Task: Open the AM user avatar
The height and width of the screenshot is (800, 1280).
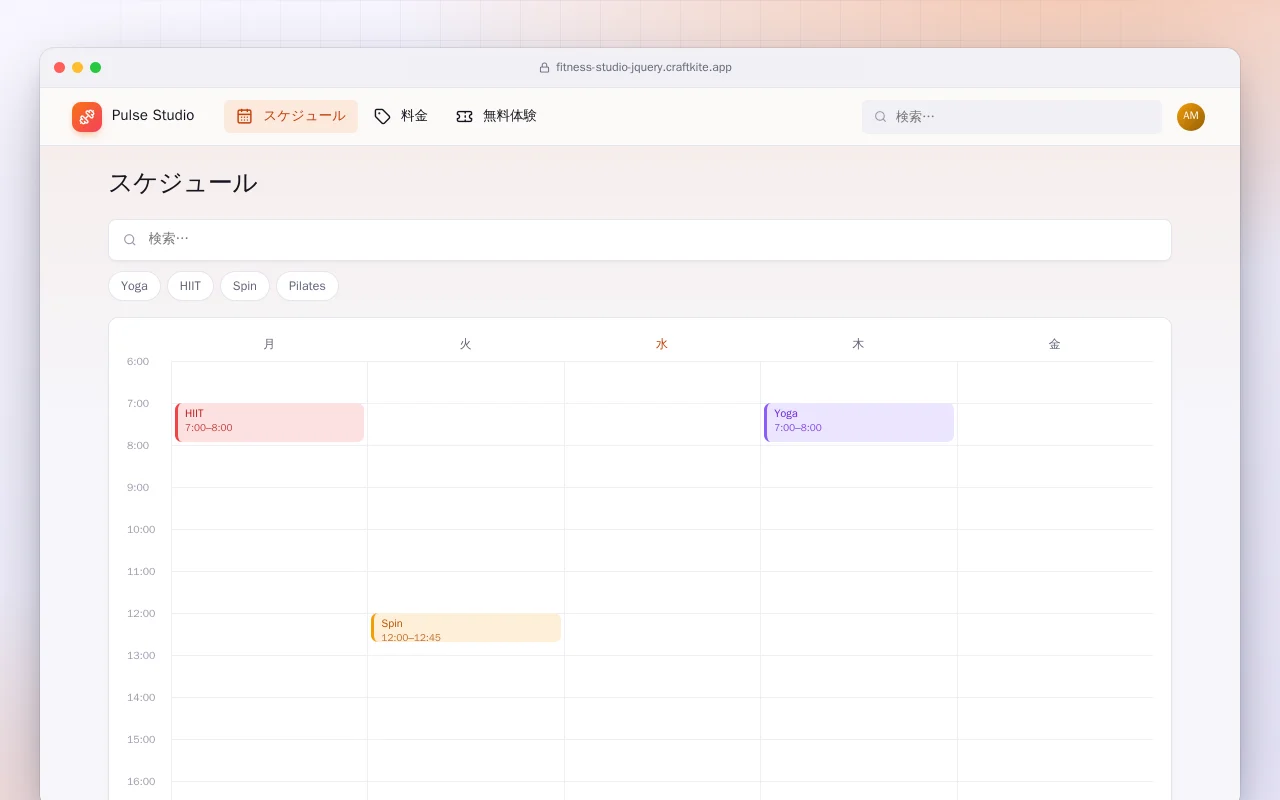Action: tap(1191, 117)
